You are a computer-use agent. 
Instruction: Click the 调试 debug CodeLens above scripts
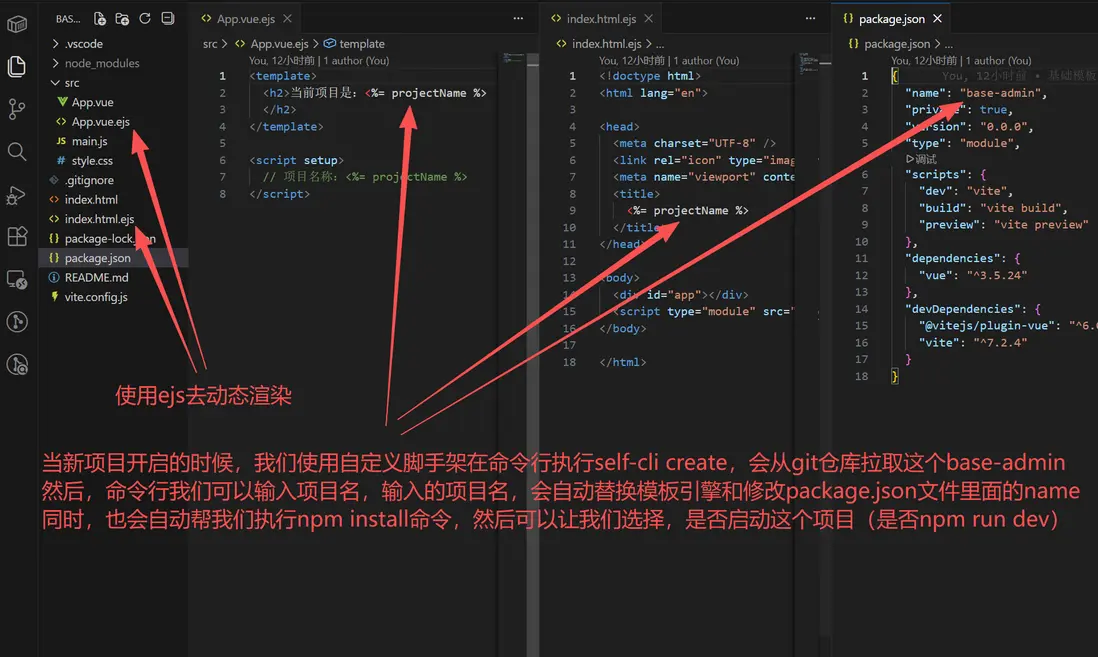[921, 159]
